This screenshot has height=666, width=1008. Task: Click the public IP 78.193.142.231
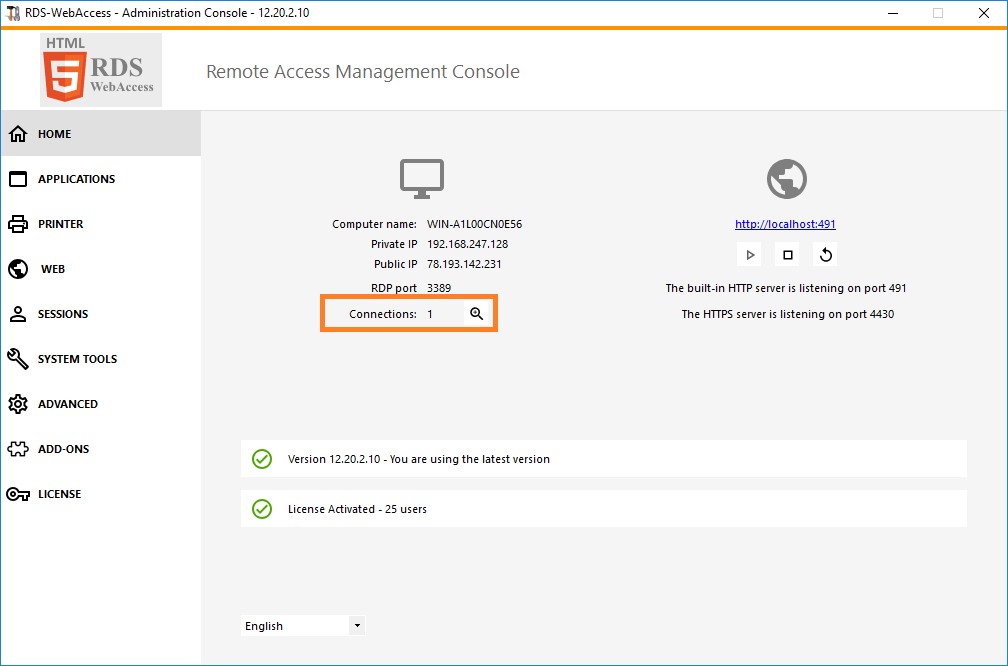coord(464,264)
